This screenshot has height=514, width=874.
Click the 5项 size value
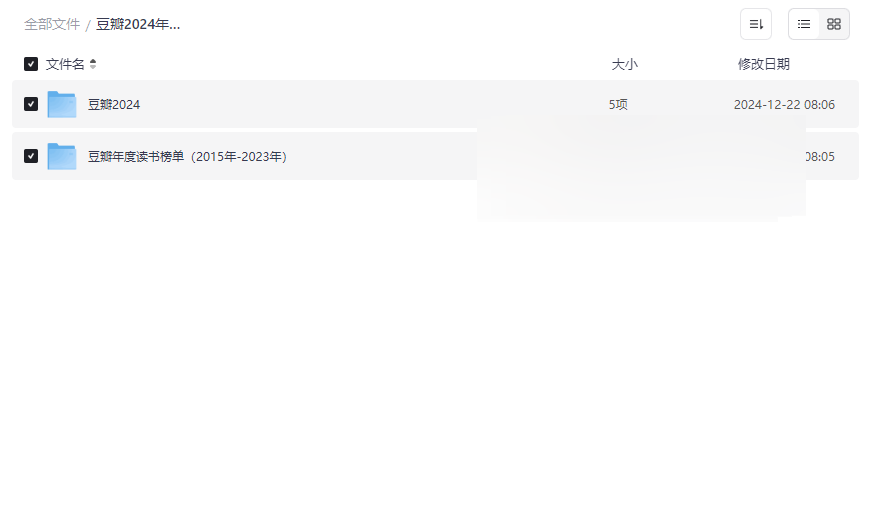618,105
